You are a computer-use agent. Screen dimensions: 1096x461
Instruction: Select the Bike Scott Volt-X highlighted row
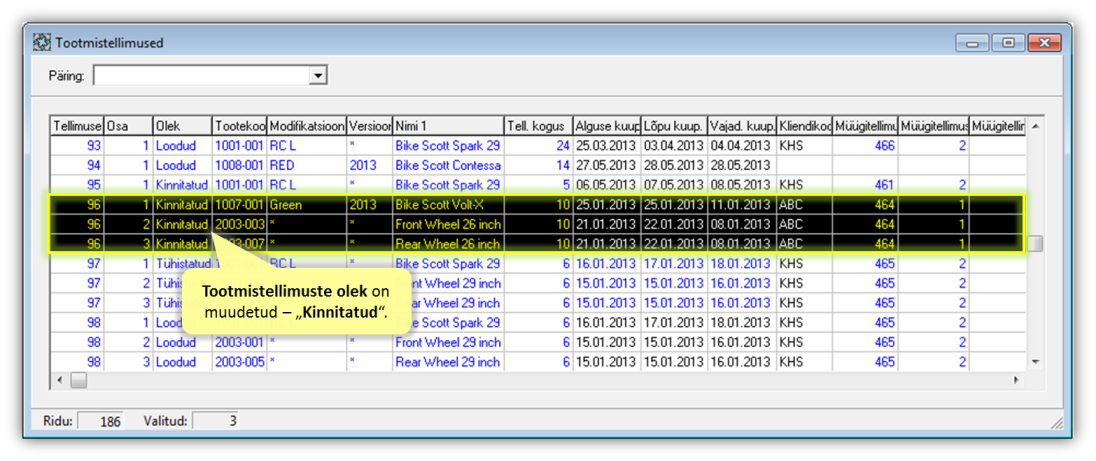447,205
